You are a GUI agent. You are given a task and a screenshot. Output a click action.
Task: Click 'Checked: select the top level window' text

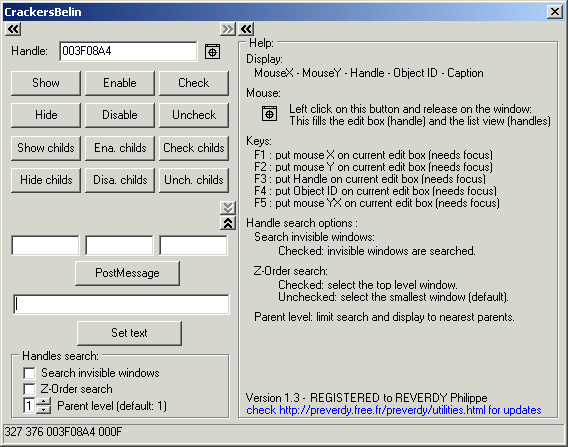[368, 285]
